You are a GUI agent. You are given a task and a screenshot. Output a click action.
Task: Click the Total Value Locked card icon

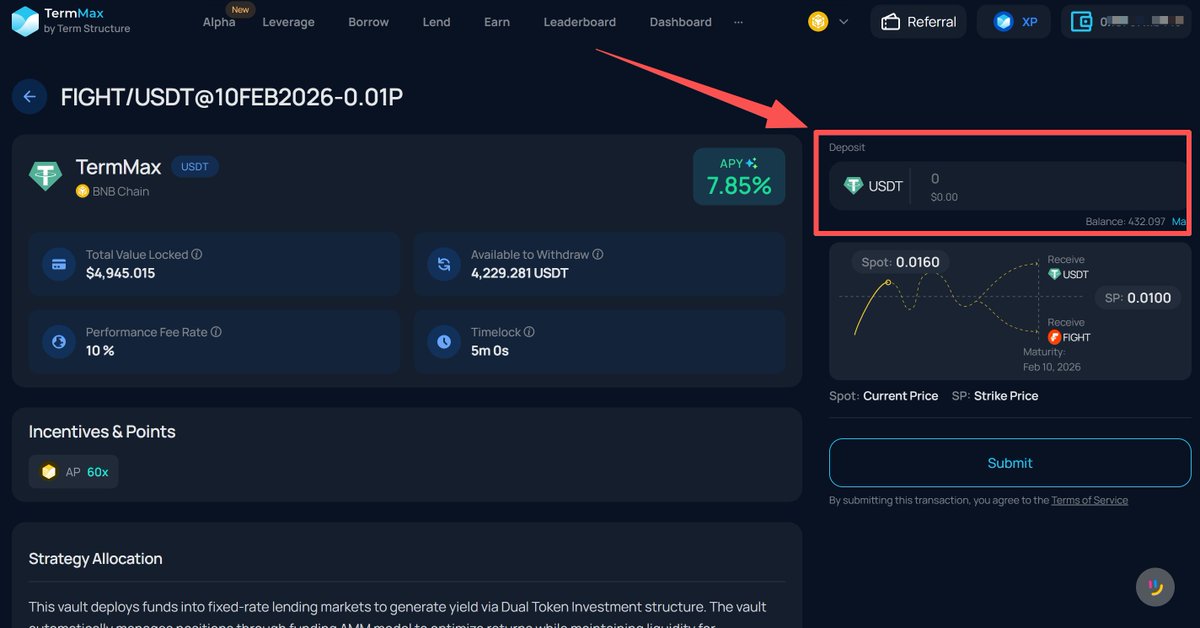coord(59,264)
